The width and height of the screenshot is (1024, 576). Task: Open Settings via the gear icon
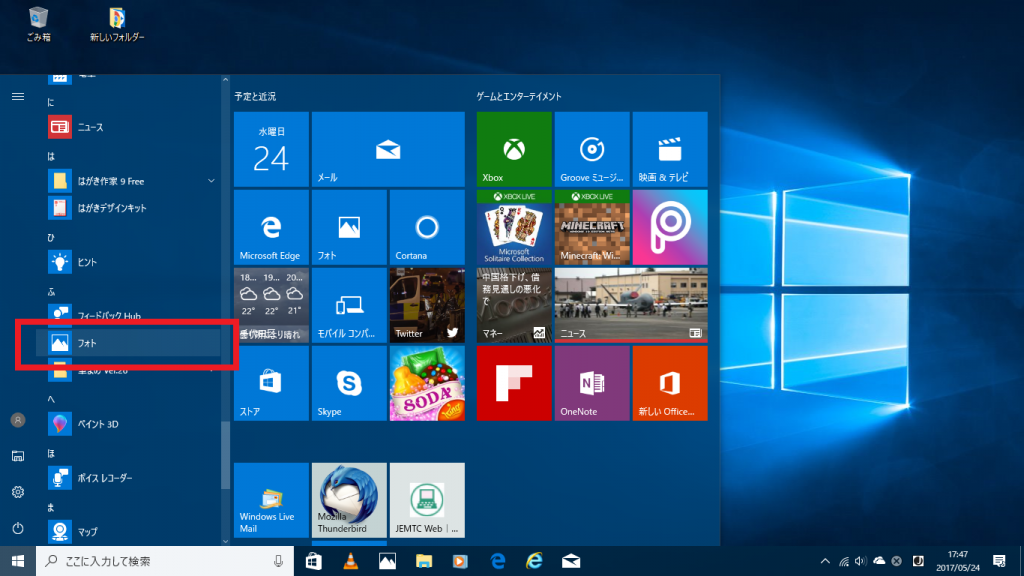click(x=17, y=492)
